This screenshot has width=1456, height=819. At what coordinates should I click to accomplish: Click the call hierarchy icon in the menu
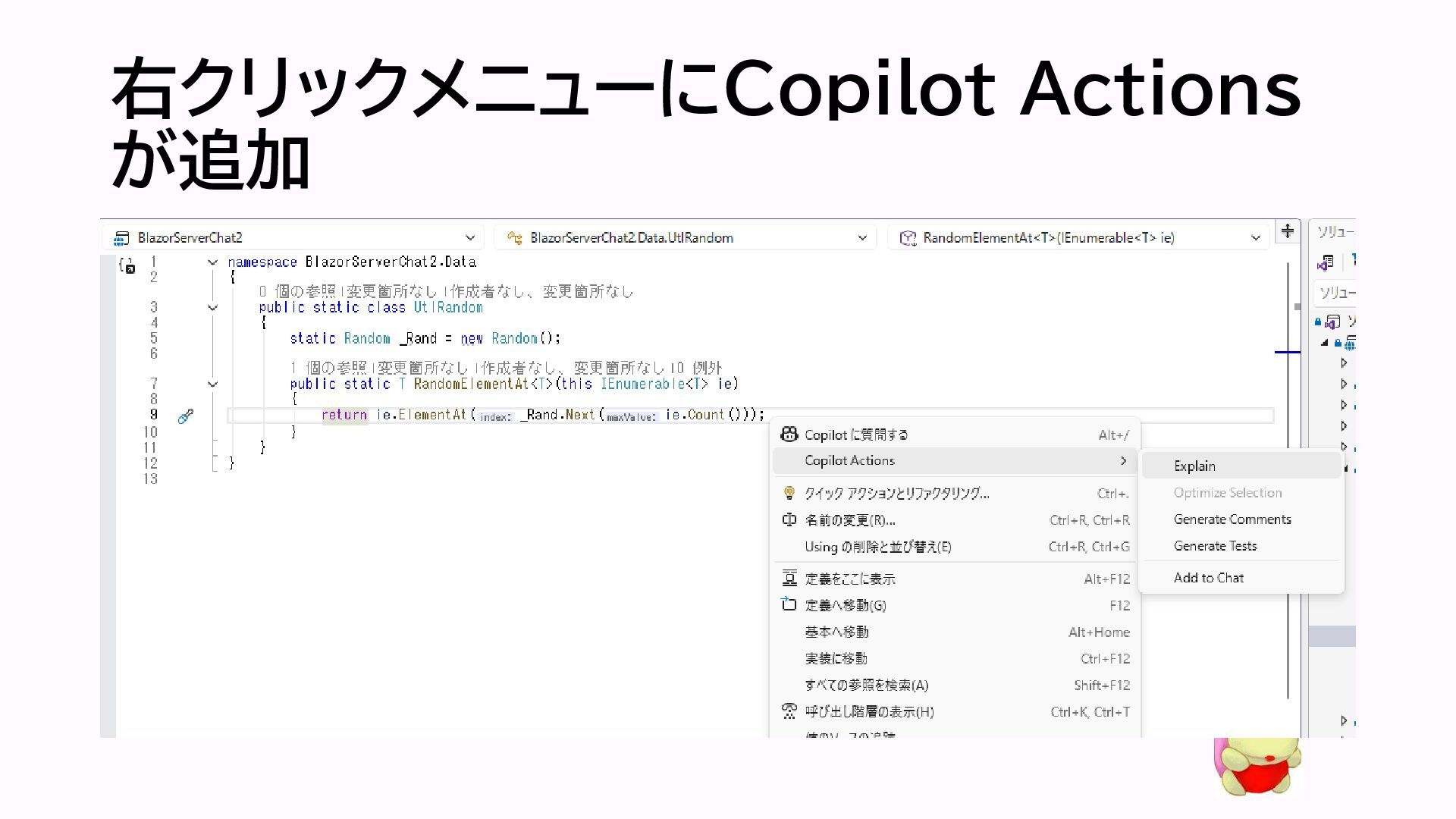[x=789, y=711]
